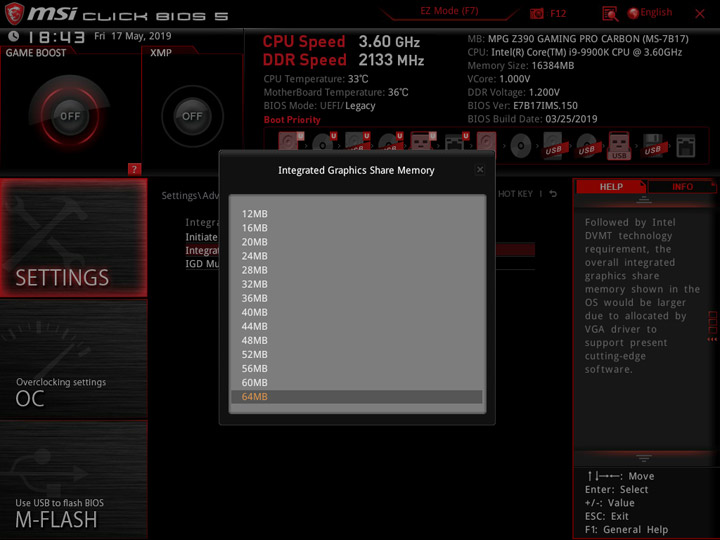Click the Settings\Adv breadcrumb path
Image resolution: width=720 pixels, height=540 pixels.
click(x=190, y=196)
